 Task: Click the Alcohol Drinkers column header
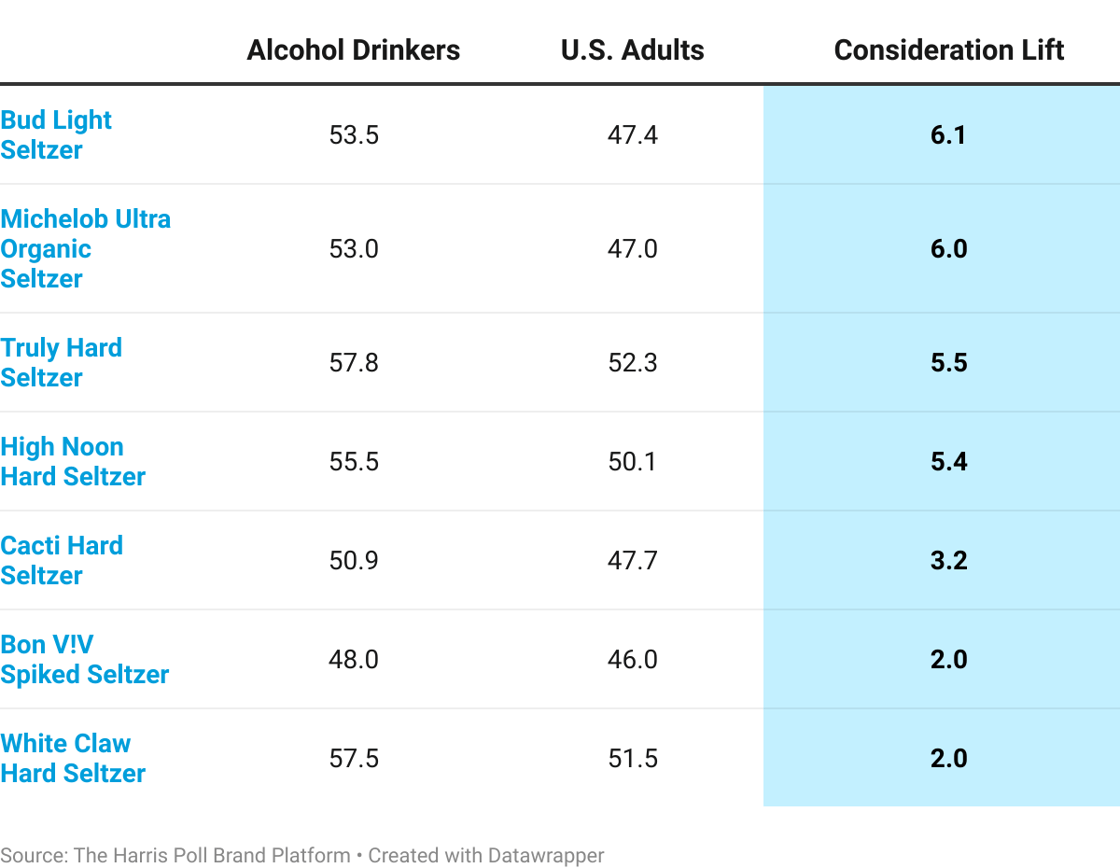pyautogui.click(x=353, y=50)
